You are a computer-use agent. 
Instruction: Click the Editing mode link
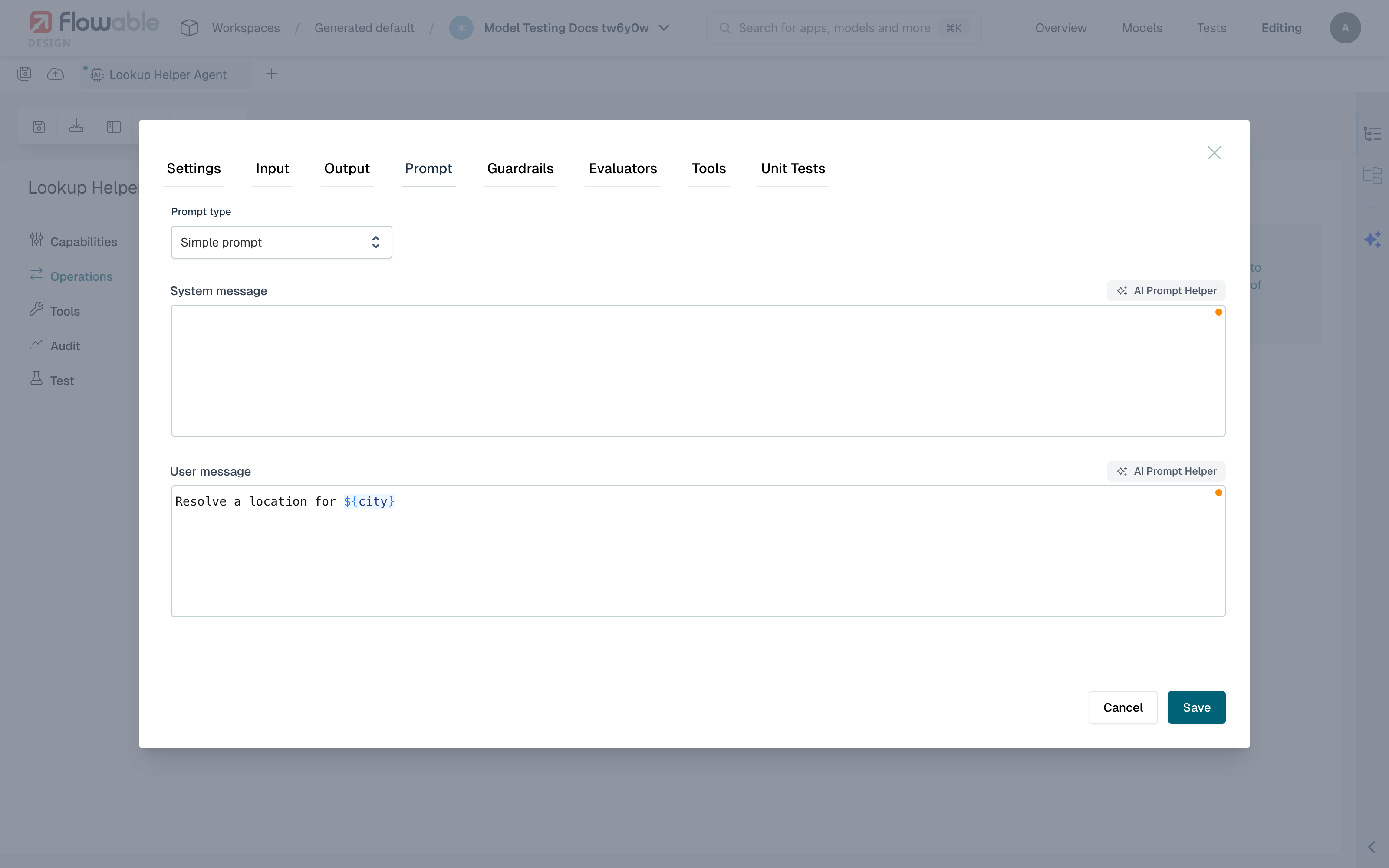point(1281,28)
